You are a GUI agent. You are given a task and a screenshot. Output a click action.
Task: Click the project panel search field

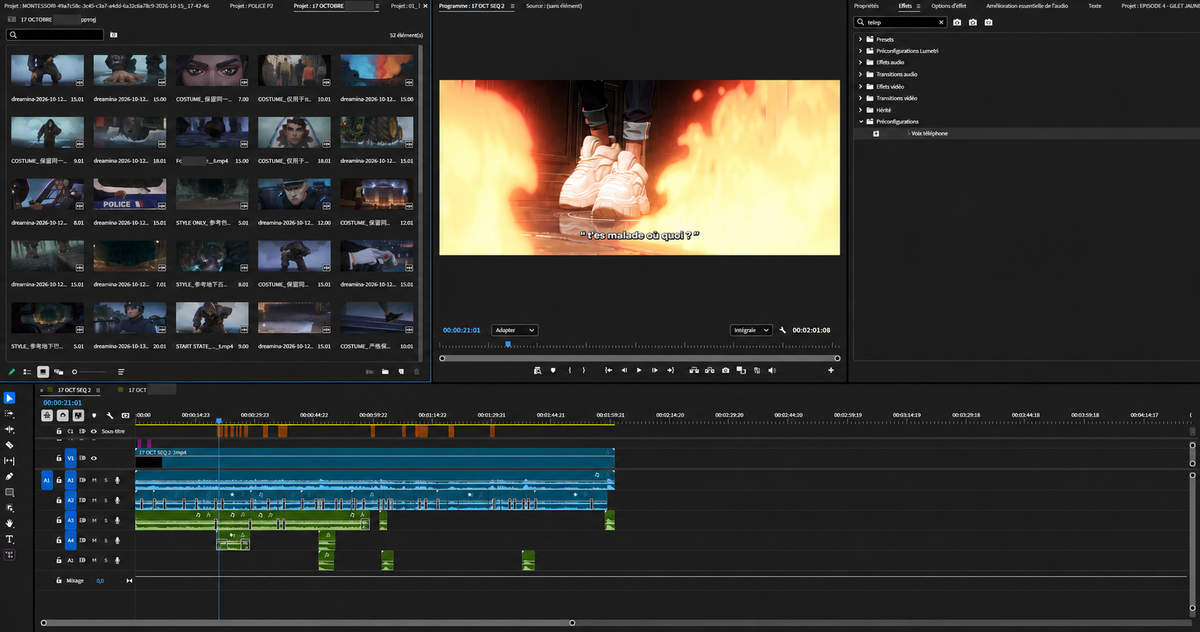click(55, 35)
